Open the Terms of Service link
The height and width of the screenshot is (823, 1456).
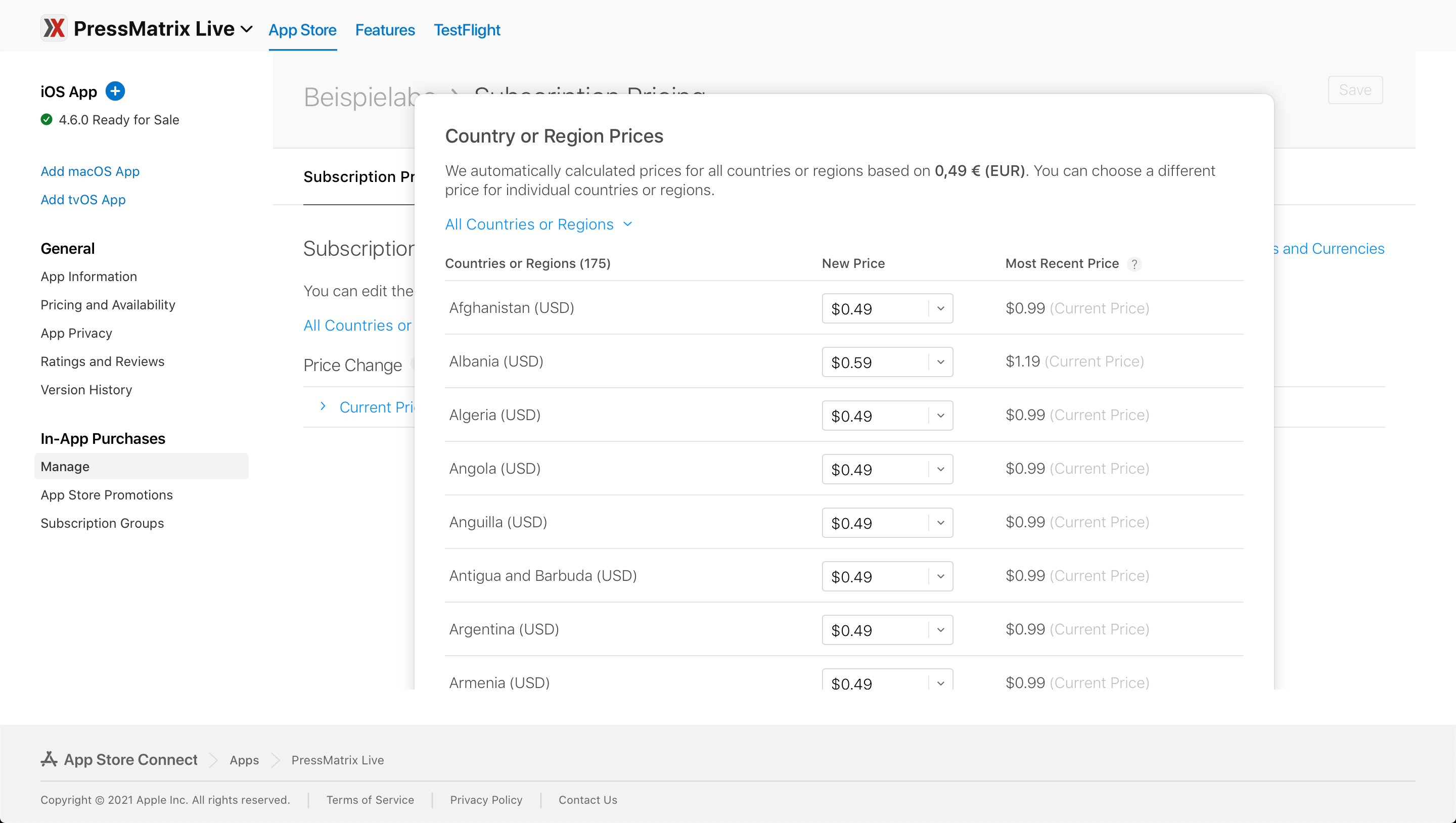pyautogui.click(x=370, y=800)
